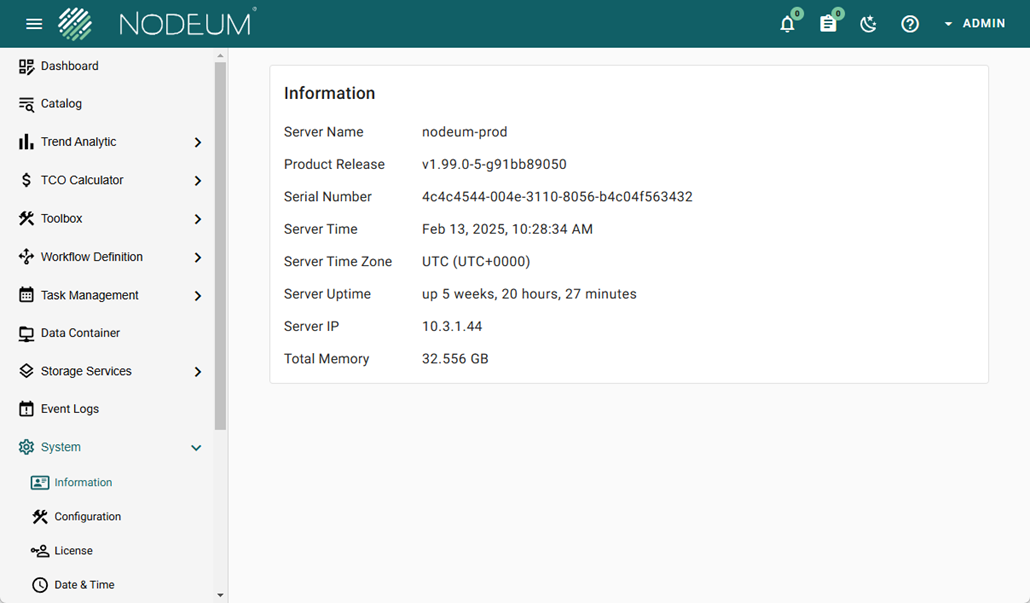
Task: Click the sidebar scroll down arrow
Action: click(x=221, y=595)
